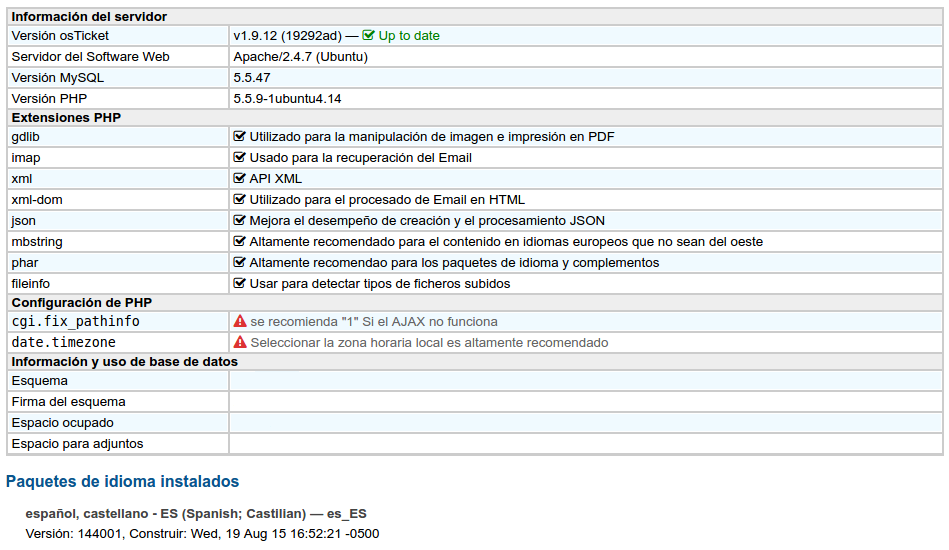Click the local timezone recommendation warning text

(430, 342)
